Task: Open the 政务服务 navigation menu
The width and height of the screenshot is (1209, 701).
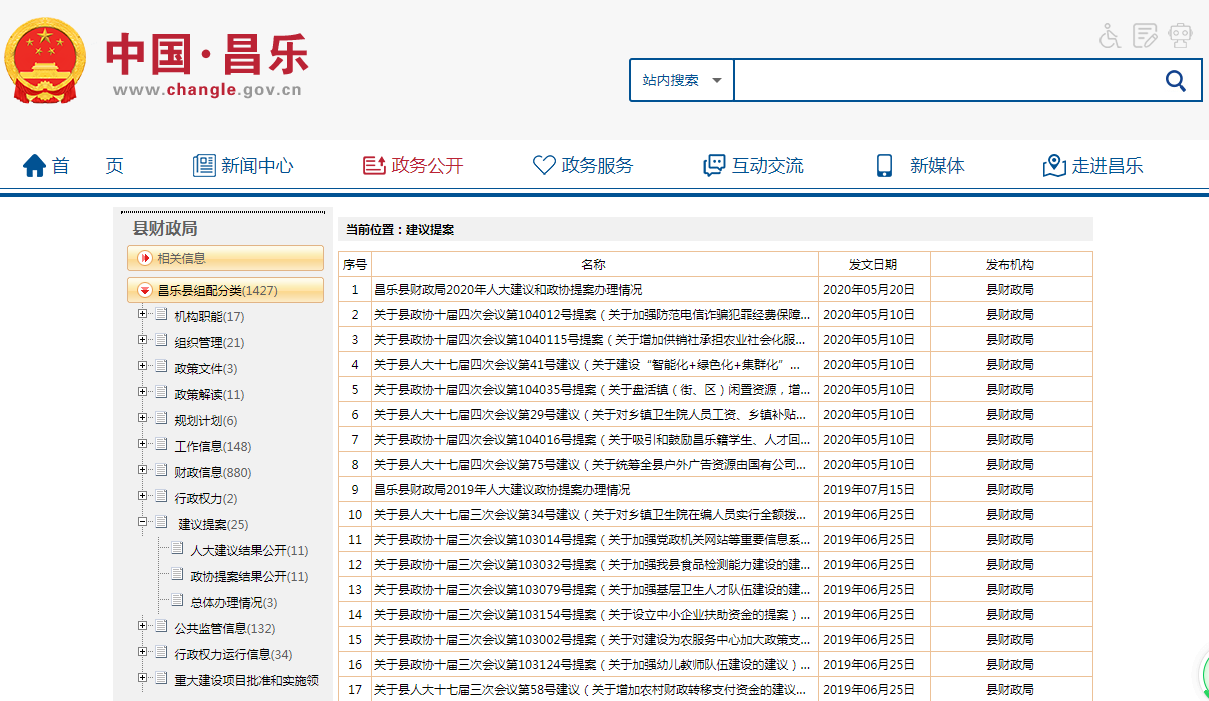Action: [x=583, y=166]
